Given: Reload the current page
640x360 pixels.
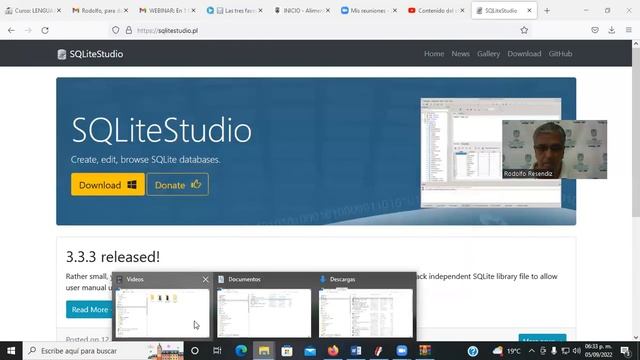Looking at the screenshot, I should pos(45,30).
